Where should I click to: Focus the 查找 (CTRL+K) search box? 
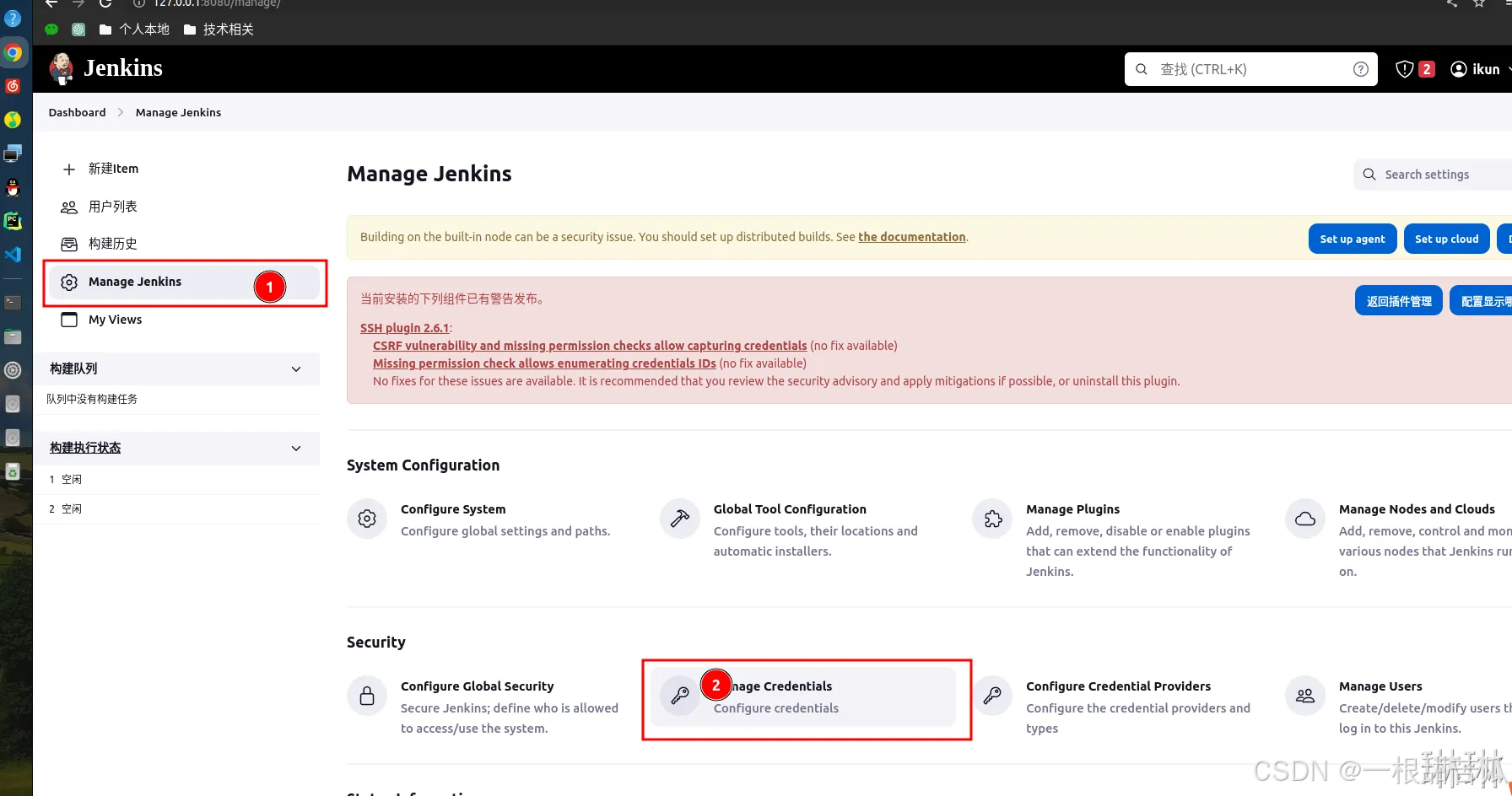coord(1250,69)
